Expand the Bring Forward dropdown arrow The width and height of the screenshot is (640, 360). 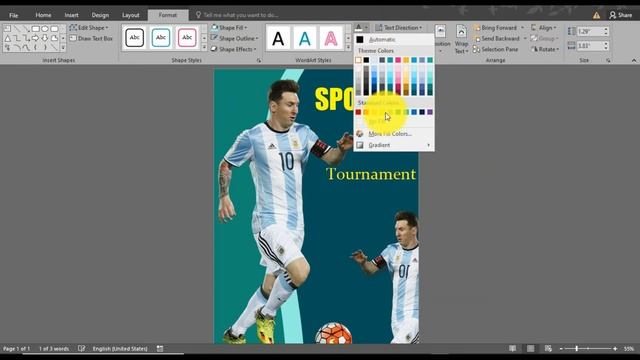click(522, 28)
